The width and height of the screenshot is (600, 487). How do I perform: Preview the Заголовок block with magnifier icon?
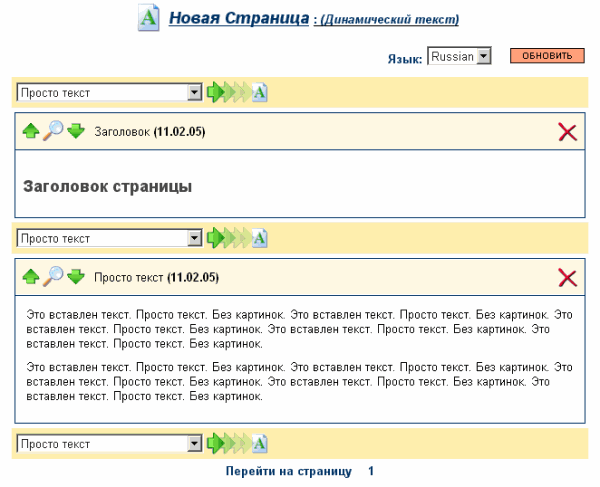[x=53, y=131]
